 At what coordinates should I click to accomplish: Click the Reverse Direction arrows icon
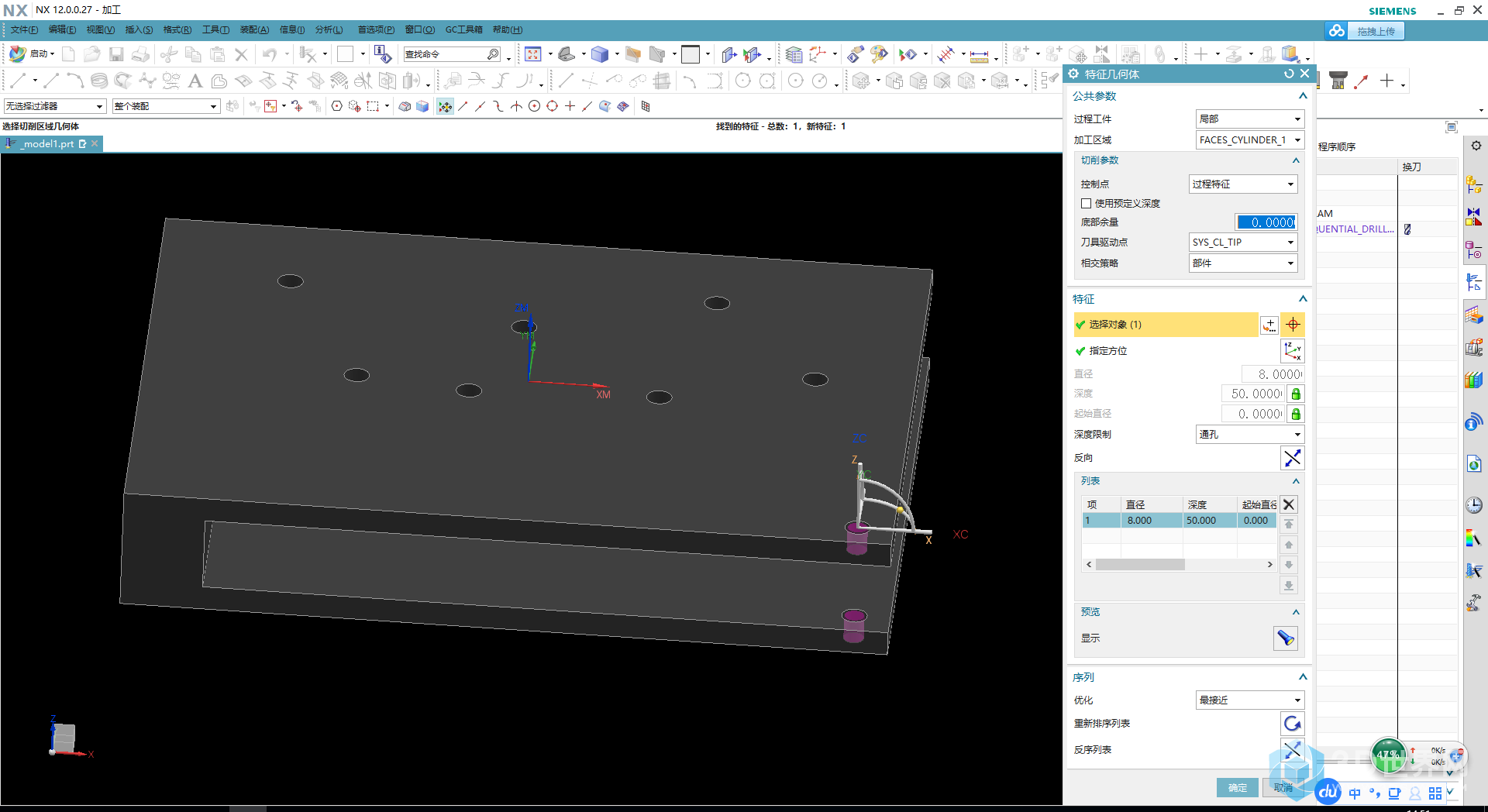pyautogui.click(x=1293, y=458)
